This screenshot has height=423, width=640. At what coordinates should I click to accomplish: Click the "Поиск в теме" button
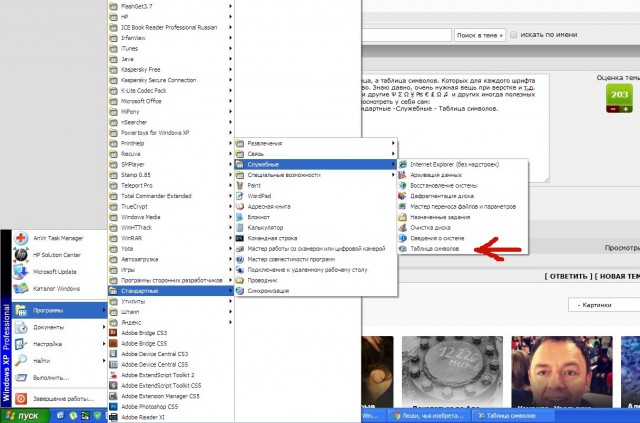[x=480, y=35]
